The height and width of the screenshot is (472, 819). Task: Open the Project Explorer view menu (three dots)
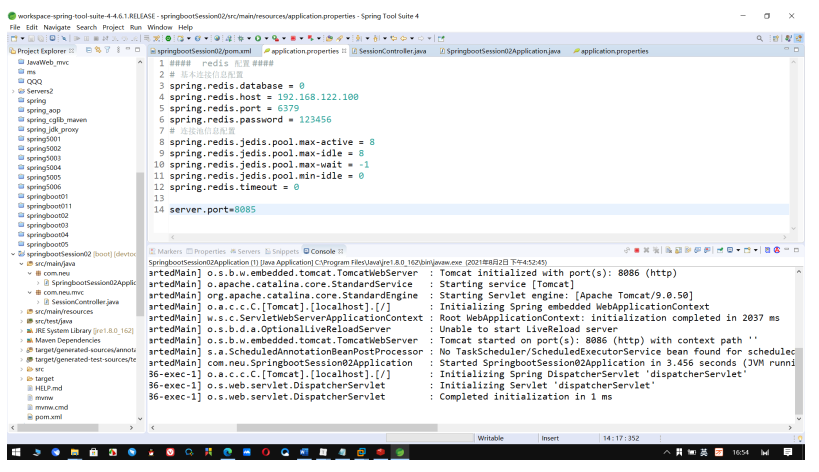118,50
